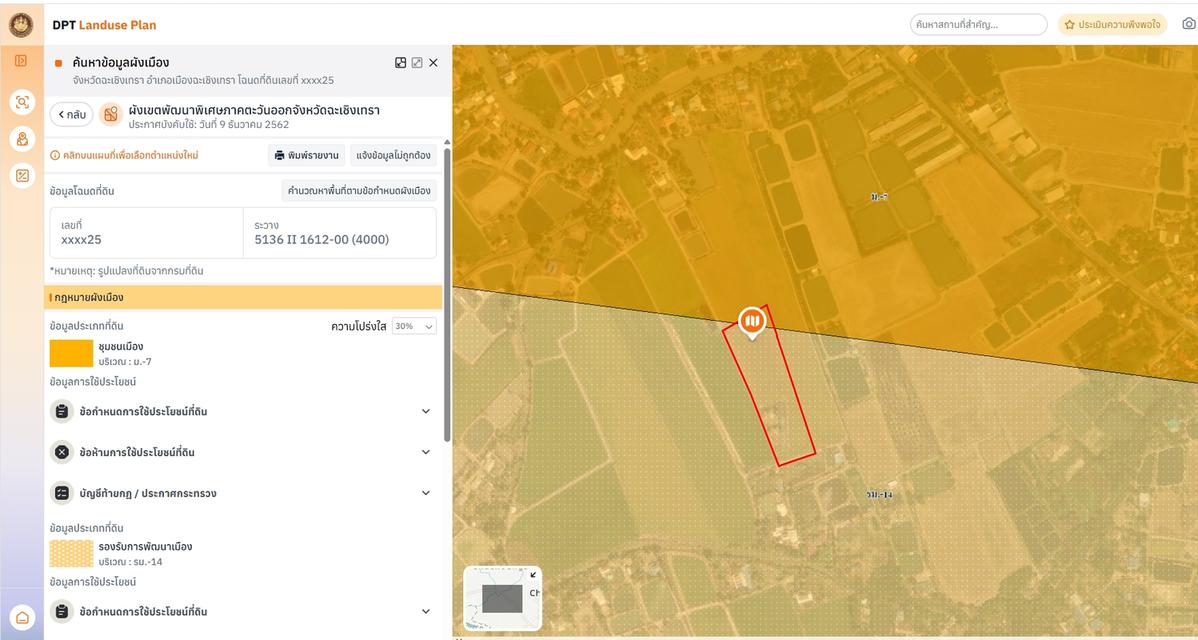Toggle the sidebar panel collapse icon
Screen dimensions: 1198x640
pos(21,61)
